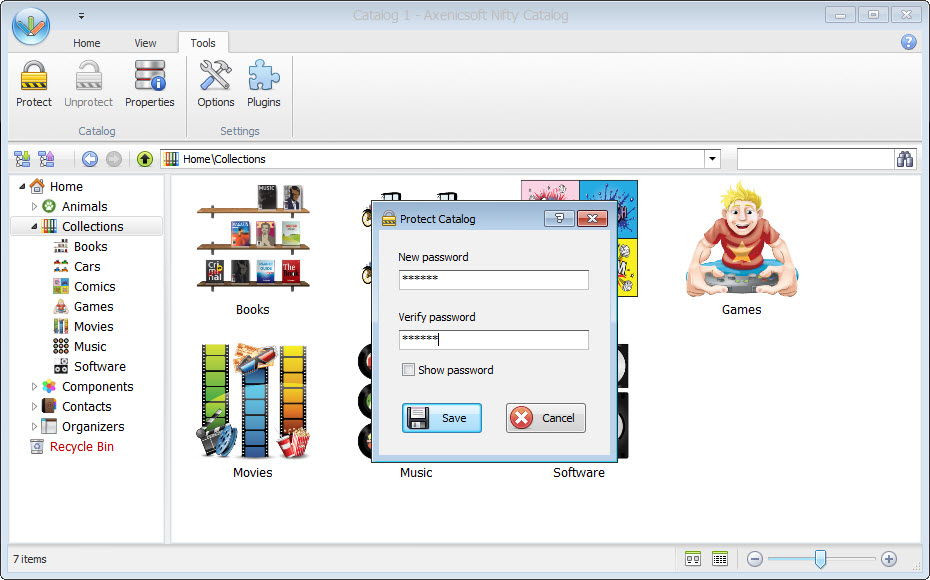Select Movies in the folder tree
Viewport: 930px width, 580px height.
pyautogui.click(x=94, y=326)
